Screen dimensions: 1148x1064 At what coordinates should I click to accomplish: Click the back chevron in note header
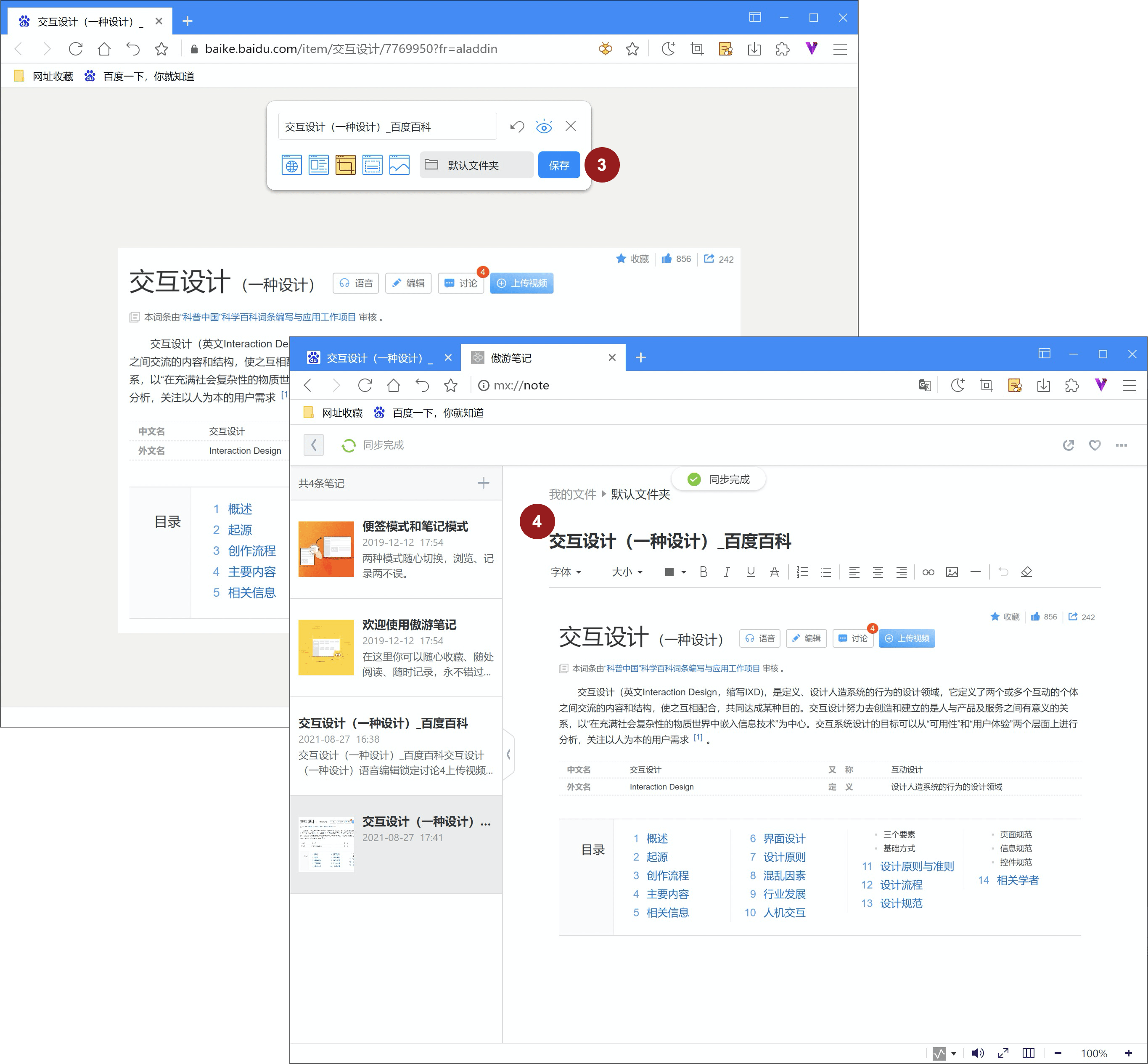[x=314, y=445]
